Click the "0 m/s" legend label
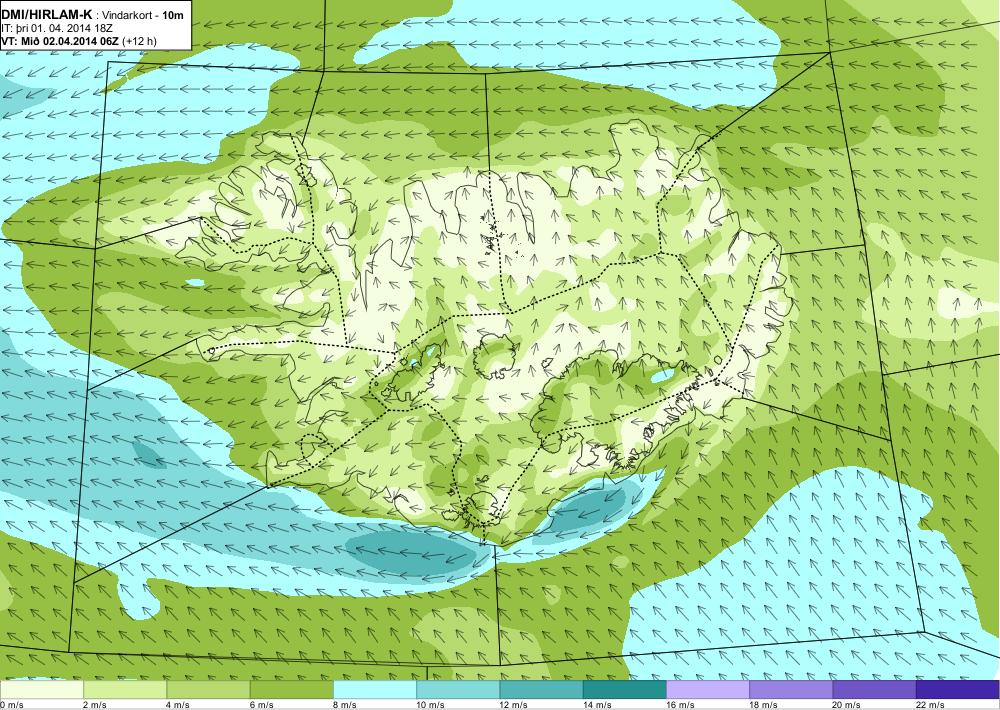 pyautogui.click(x=12, y=705)
